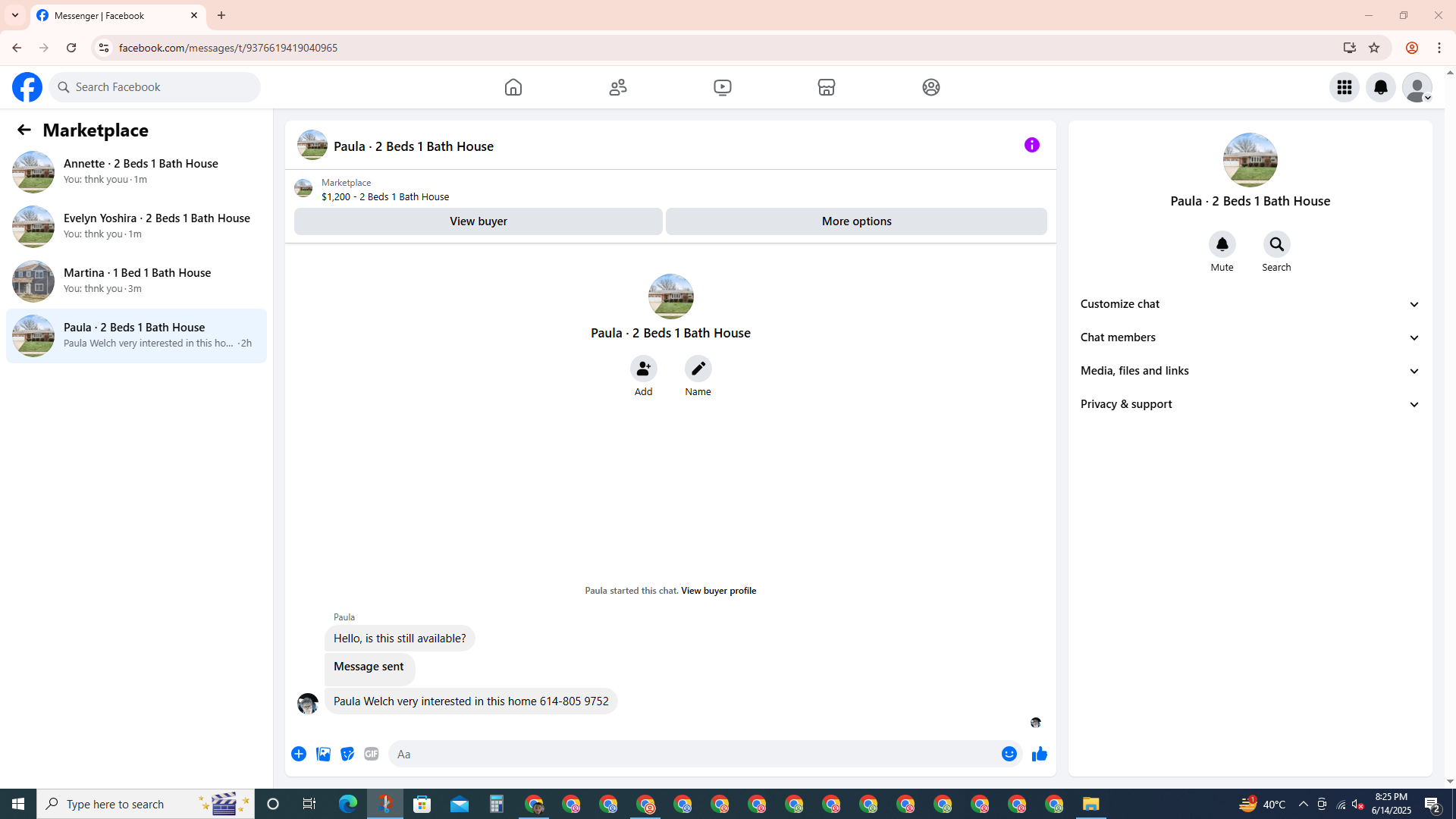Send a thumbs-up like
Image resolution: width=1456 pixels, height=819 pixels.
coord(1040,754)
